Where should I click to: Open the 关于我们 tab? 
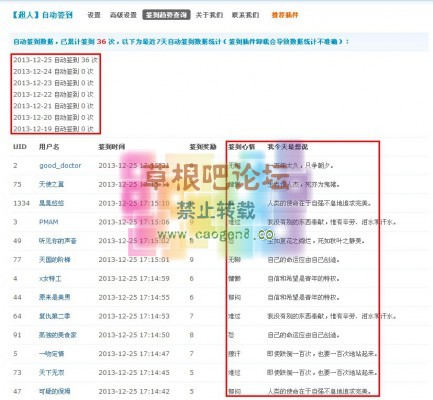click(209, 15)
